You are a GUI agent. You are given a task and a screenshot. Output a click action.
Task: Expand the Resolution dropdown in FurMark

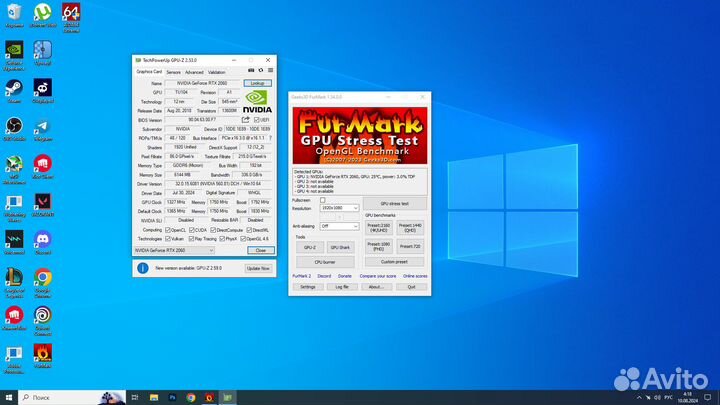pyautogui.click(x=340, y=208)
